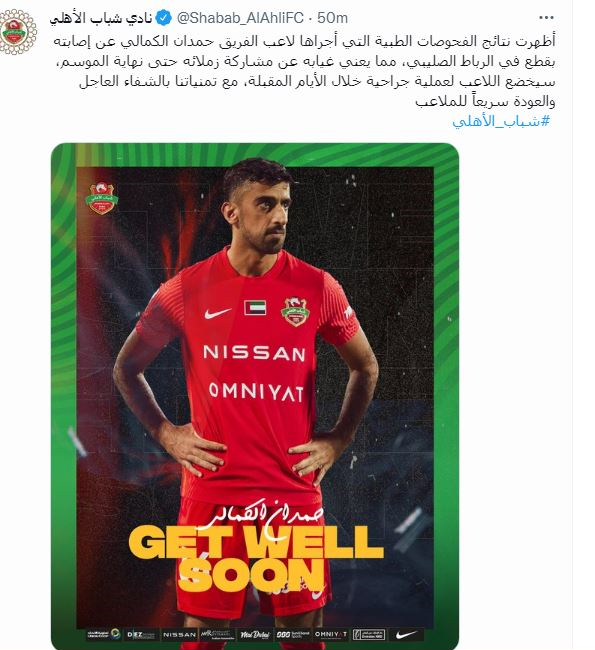Open the tweet's three-dot more options menu
Image resolution: width=595 pixels, height=650 pixels.
point(546,18)
